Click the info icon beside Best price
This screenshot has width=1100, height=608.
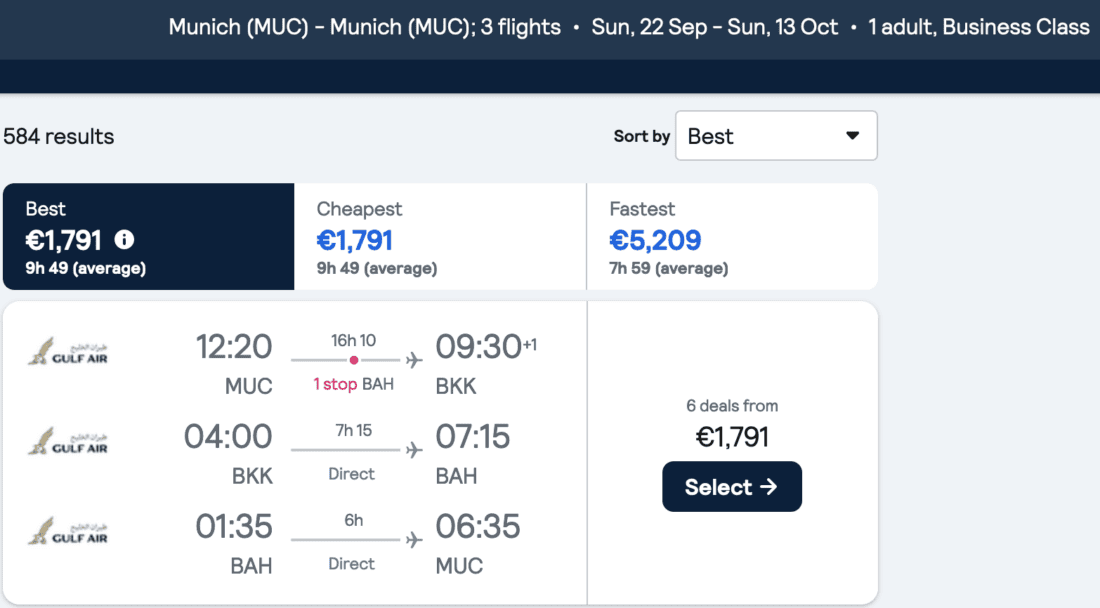[x=124, y=240]
